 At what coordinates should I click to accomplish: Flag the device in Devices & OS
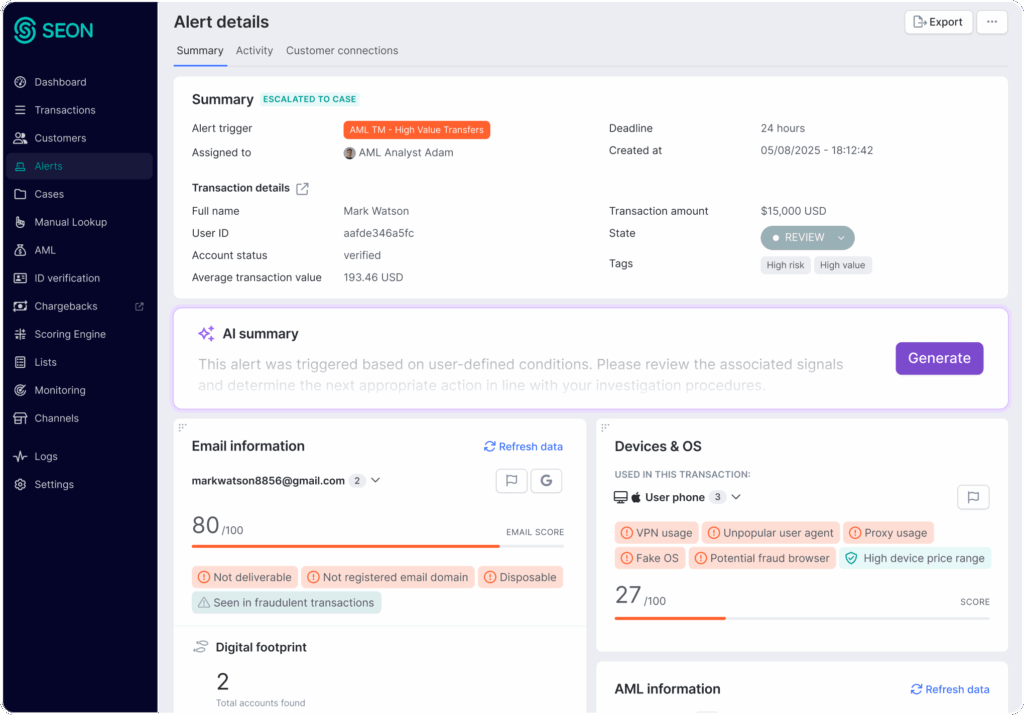973,497
